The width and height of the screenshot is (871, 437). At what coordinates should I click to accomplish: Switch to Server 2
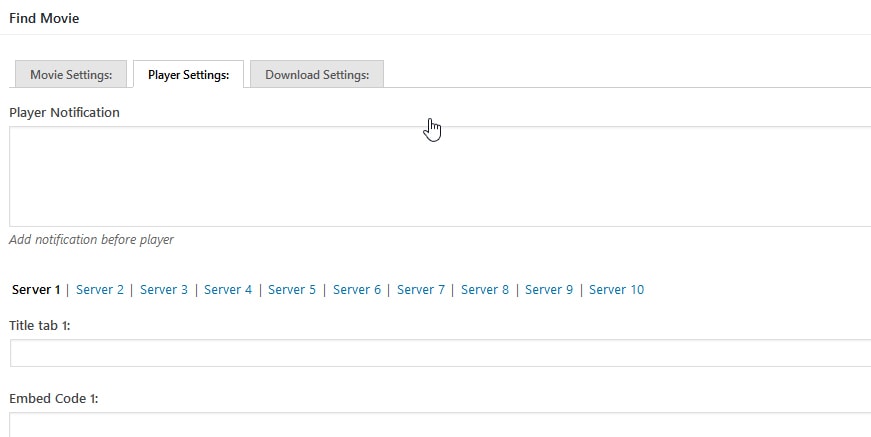100,290
